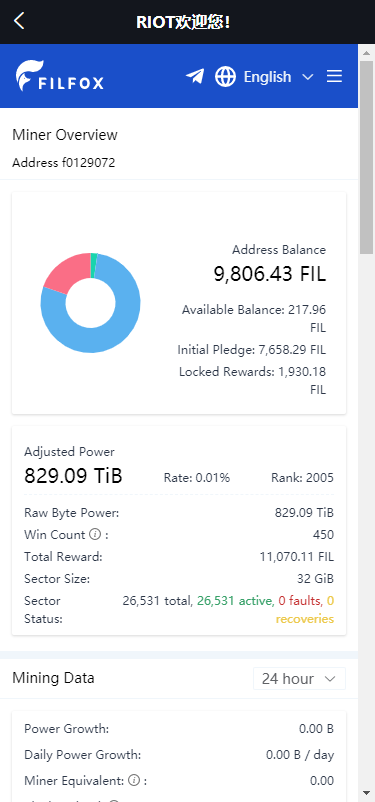
Task: Click the scrollbar down arrow
Action: [367, 792]
